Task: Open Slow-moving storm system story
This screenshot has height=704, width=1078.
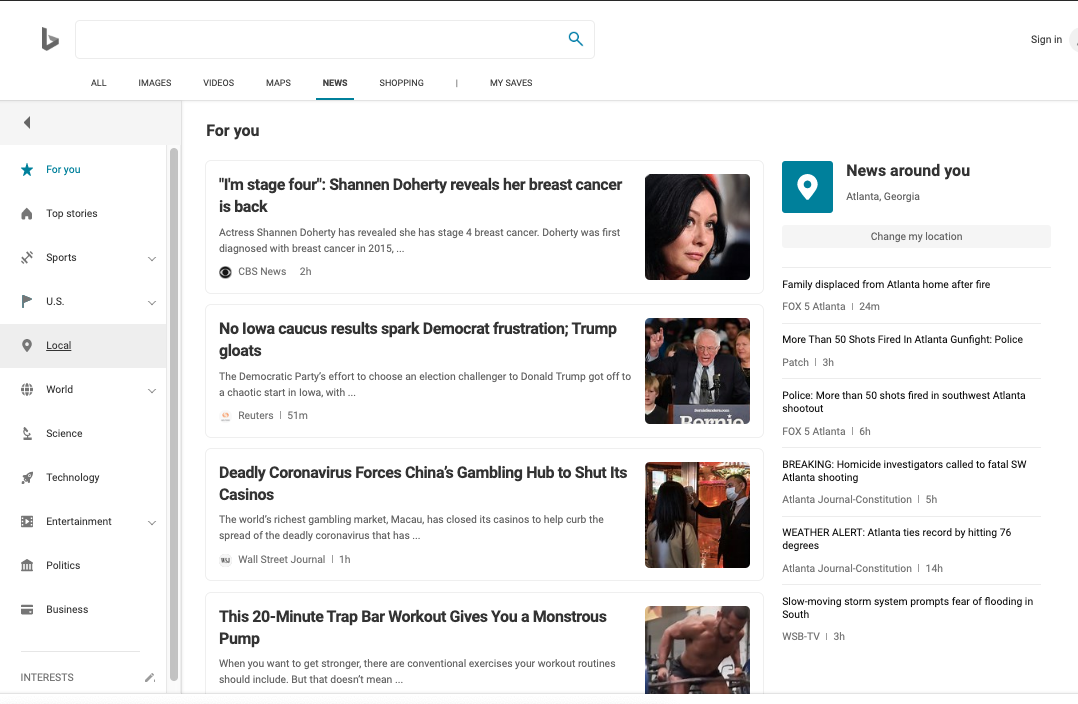Action: [x=908, y=608]
